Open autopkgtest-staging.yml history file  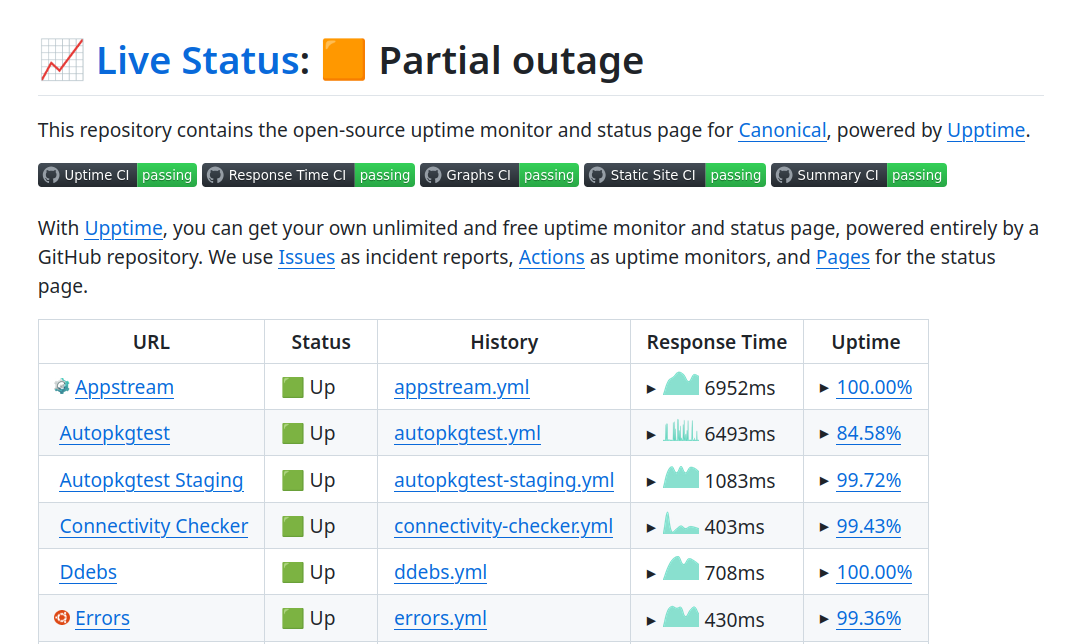click(x=504, y=480)
